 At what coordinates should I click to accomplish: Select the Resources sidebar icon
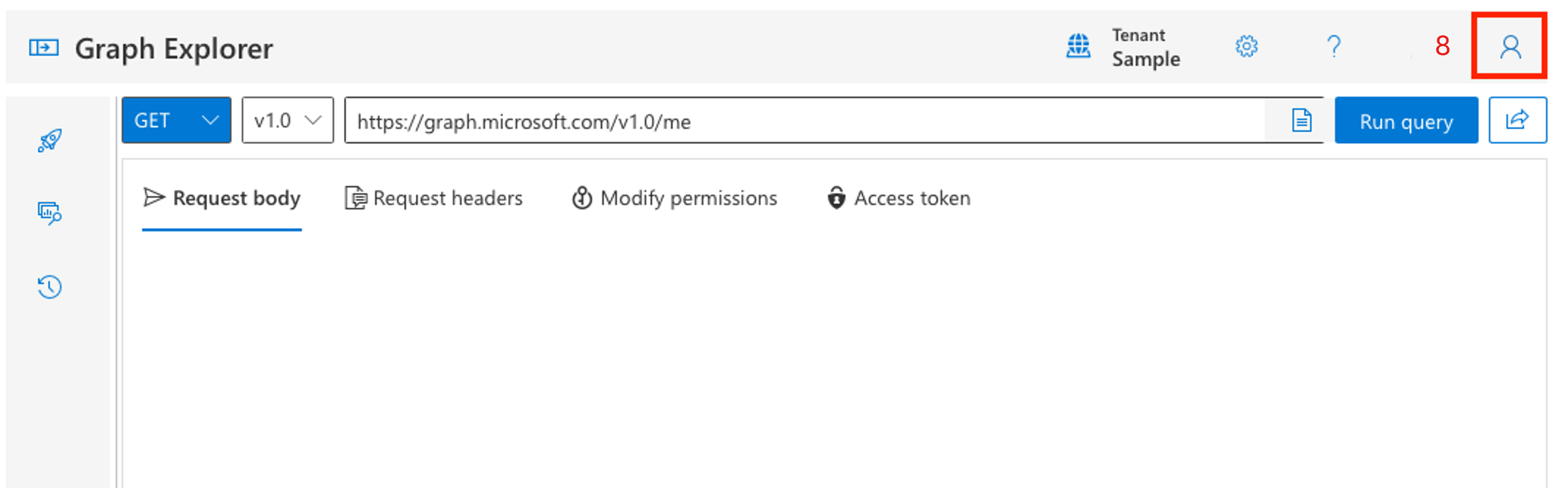tap(49, 214)
